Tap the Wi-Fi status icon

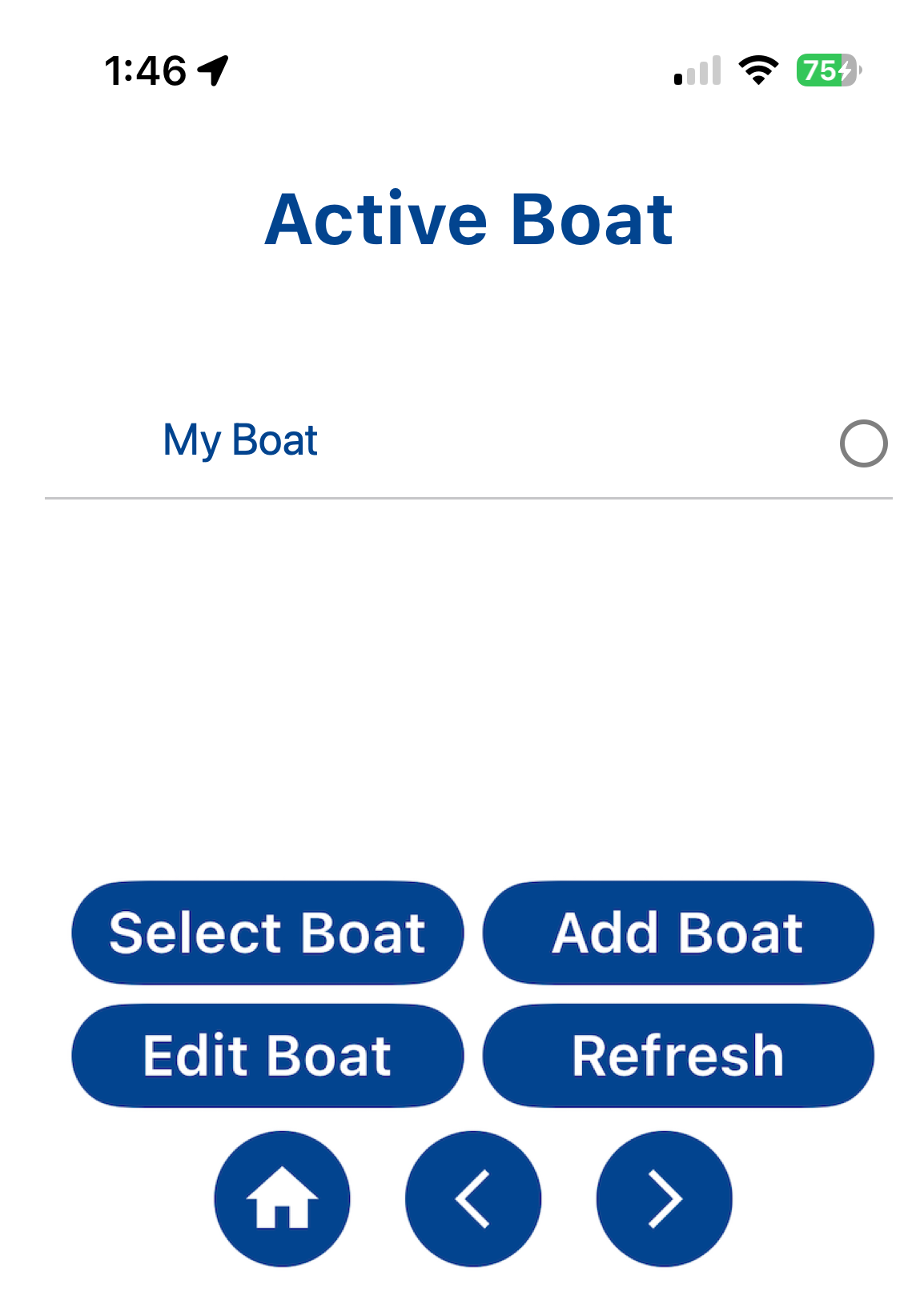758,70
